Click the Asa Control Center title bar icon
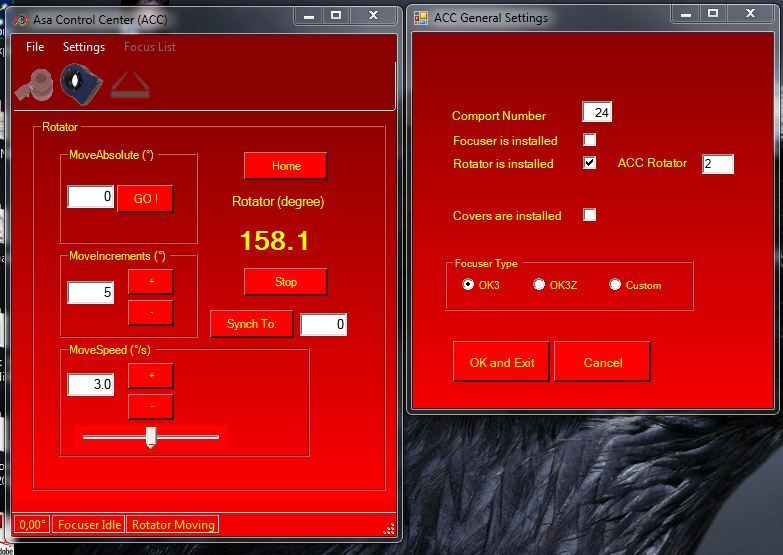This screenshot has width=783, height=555. coord(20,19)
